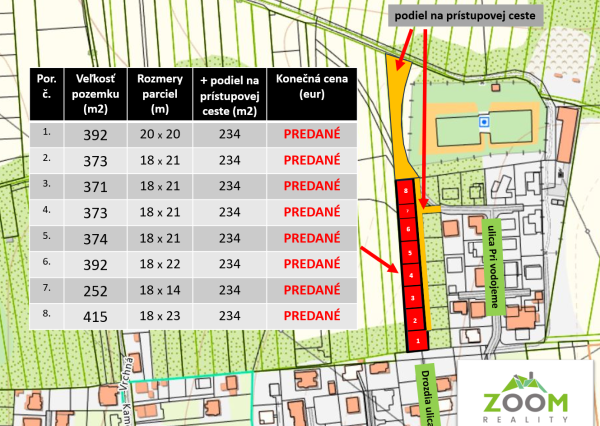600x426 pixels.
Task: Select red parcel number 2 on the map
Action: 413,320
